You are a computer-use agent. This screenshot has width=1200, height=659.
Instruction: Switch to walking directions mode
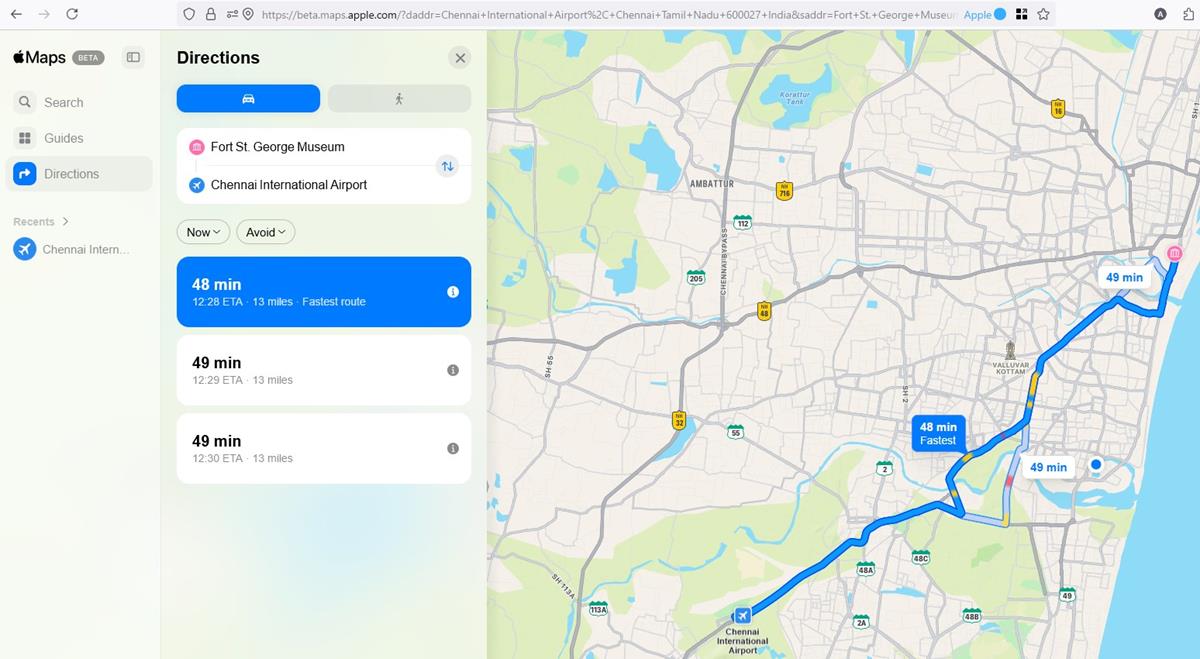pos(399,98)
